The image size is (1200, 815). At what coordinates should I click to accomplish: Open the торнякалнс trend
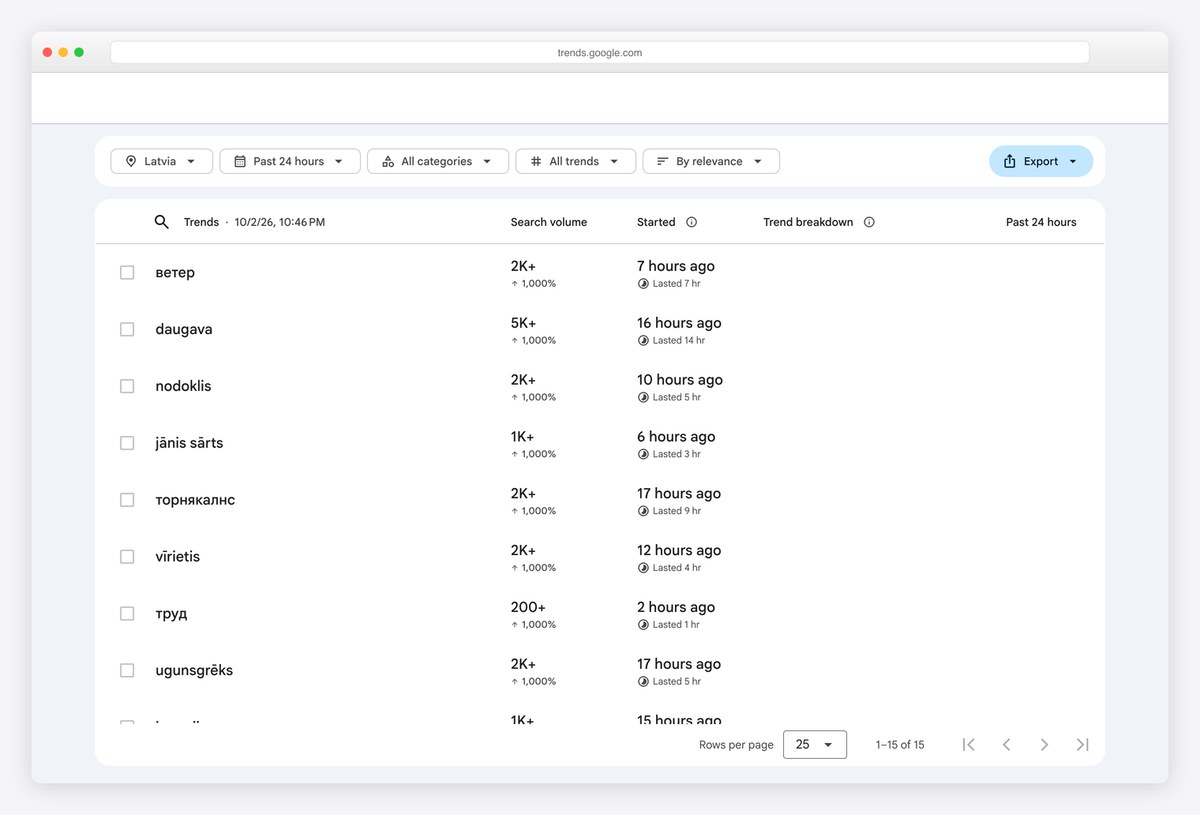195,500
